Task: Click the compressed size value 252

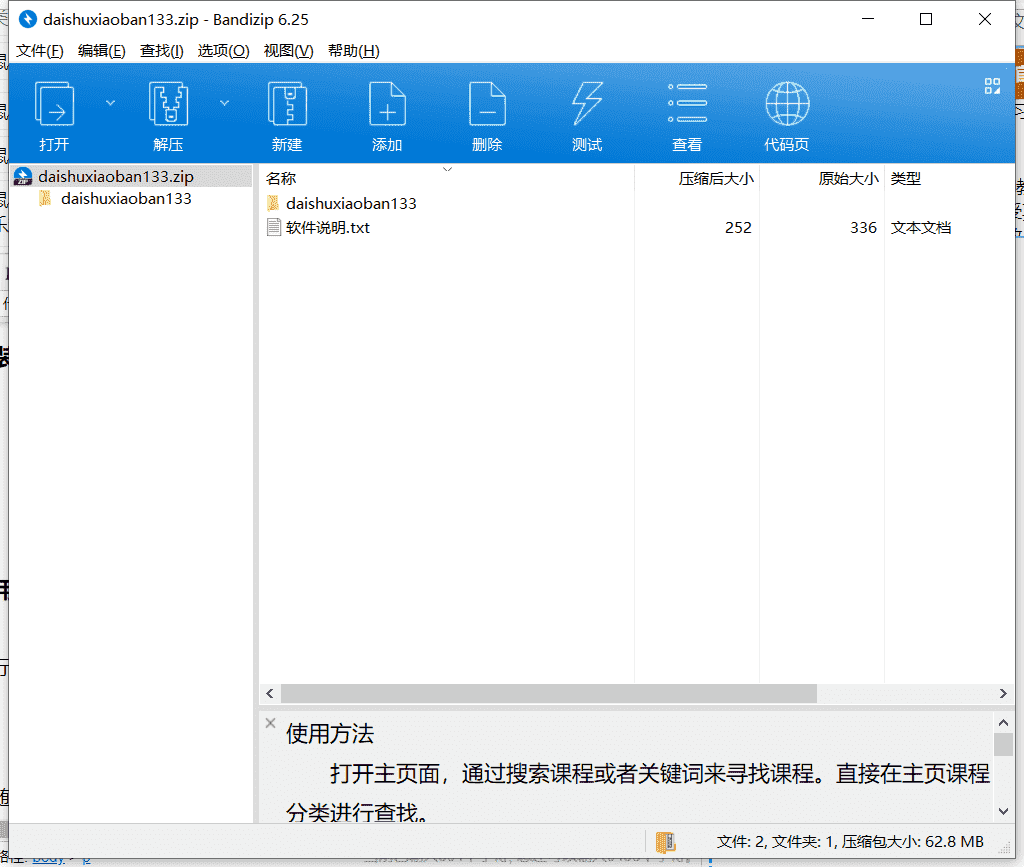Action: 738,228
